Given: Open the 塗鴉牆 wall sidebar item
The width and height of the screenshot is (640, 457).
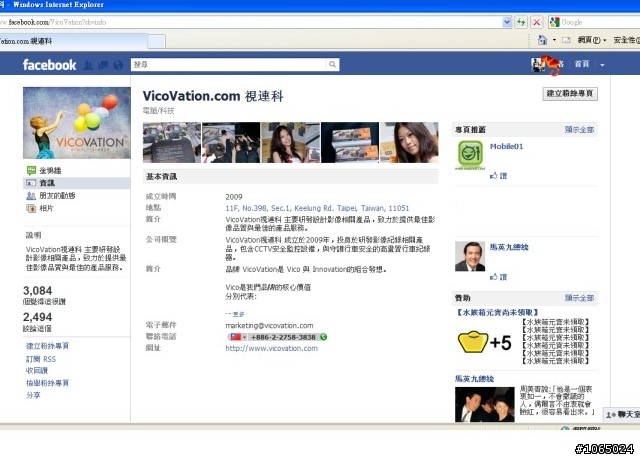Looking at the screenshot, I should 50,171.
